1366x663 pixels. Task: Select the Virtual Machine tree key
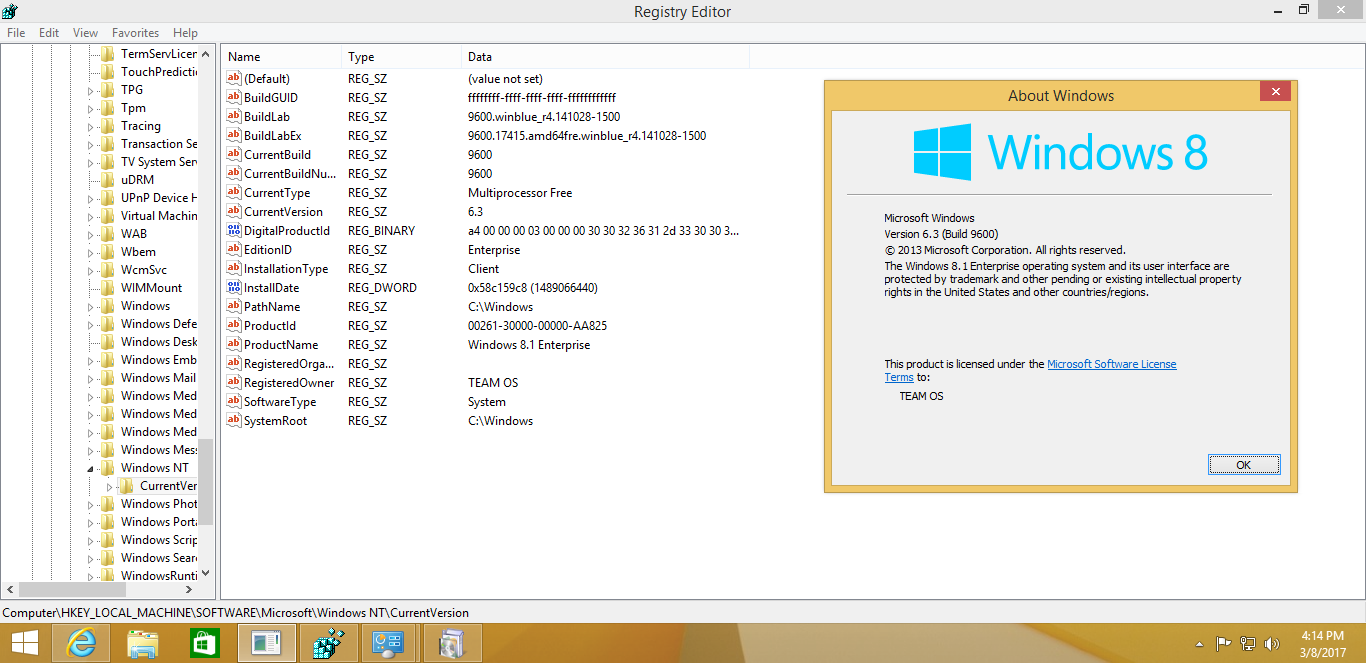click(x=159, y=216)
